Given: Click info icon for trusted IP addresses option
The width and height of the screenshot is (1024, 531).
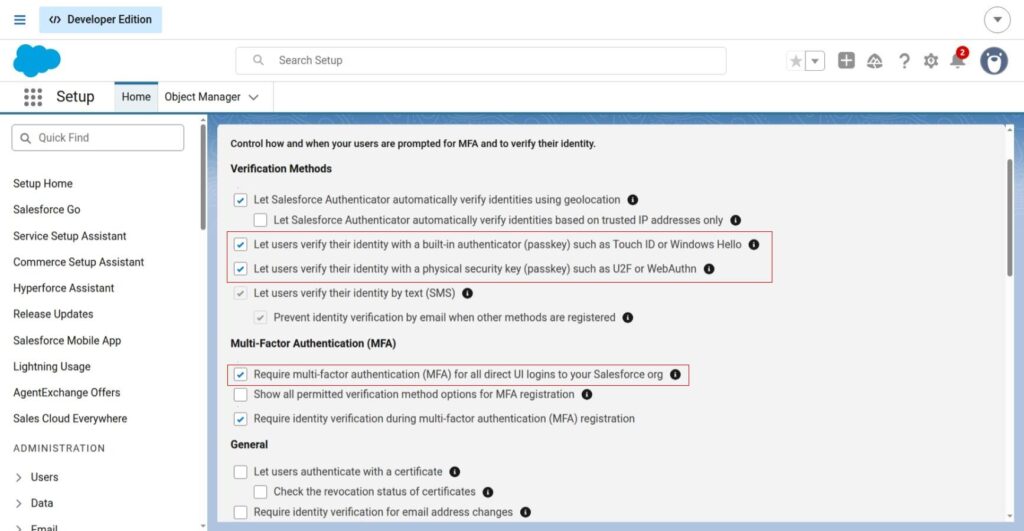Looking at the screenshot, I should click(735, 220).
